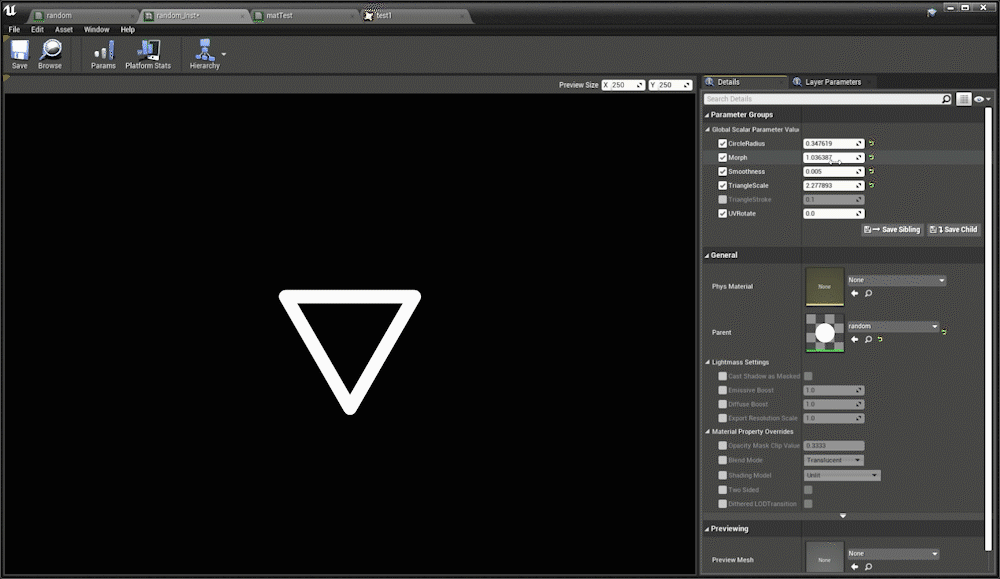Enable the Two Sided override checkbox

pos(723,490)
